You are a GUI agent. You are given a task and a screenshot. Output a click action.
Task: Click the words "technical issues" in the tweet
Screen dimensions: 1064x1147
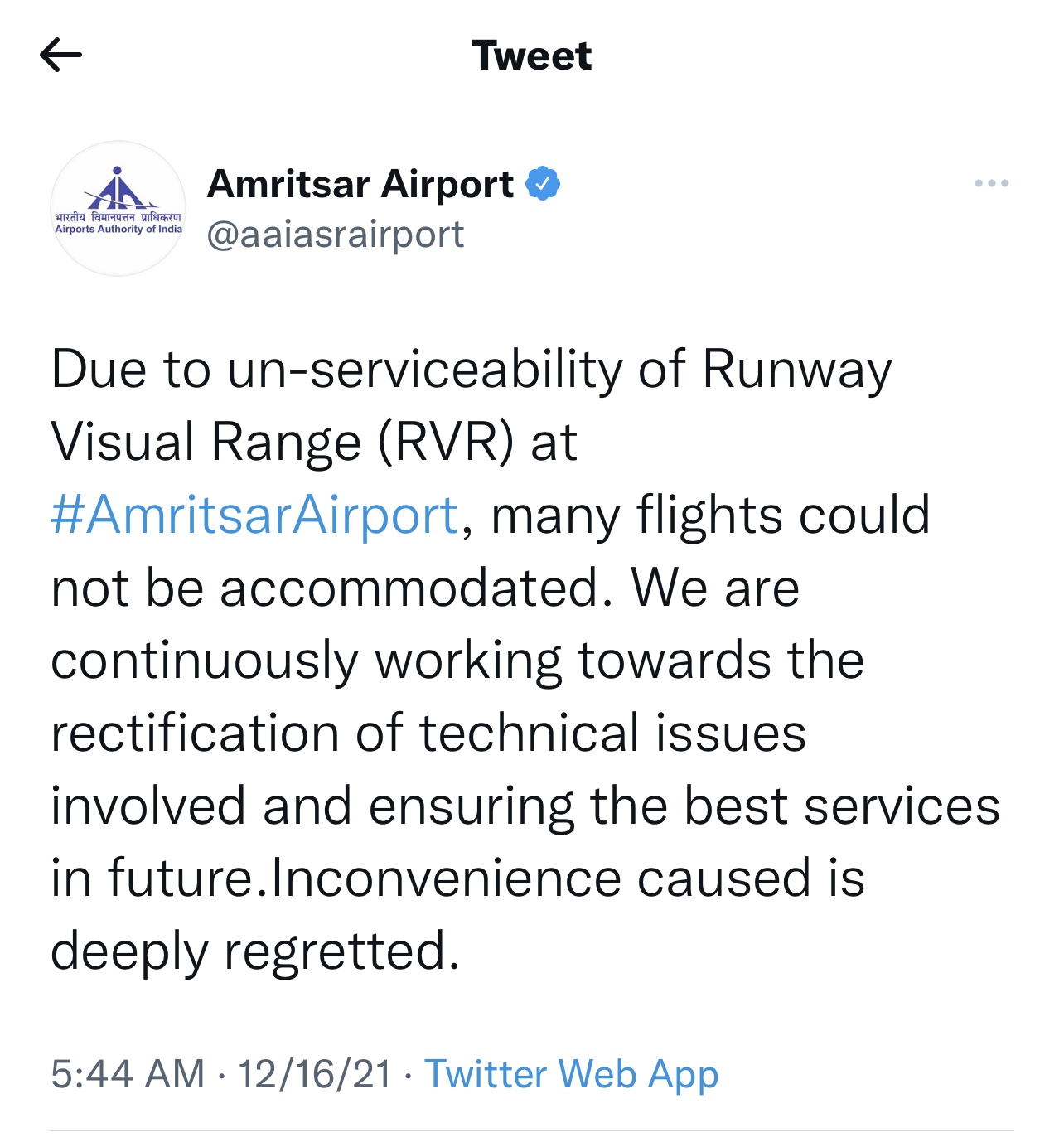coord(612,733)
